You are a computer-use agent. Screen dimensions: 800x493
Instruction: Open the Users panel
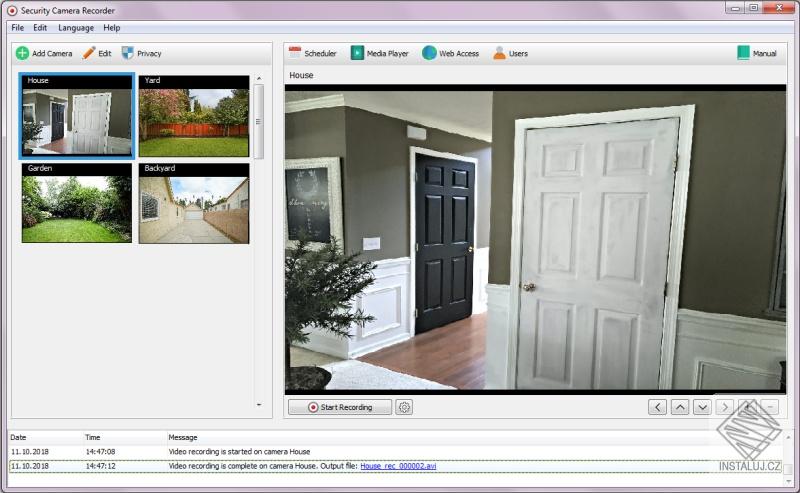(510, 53)
